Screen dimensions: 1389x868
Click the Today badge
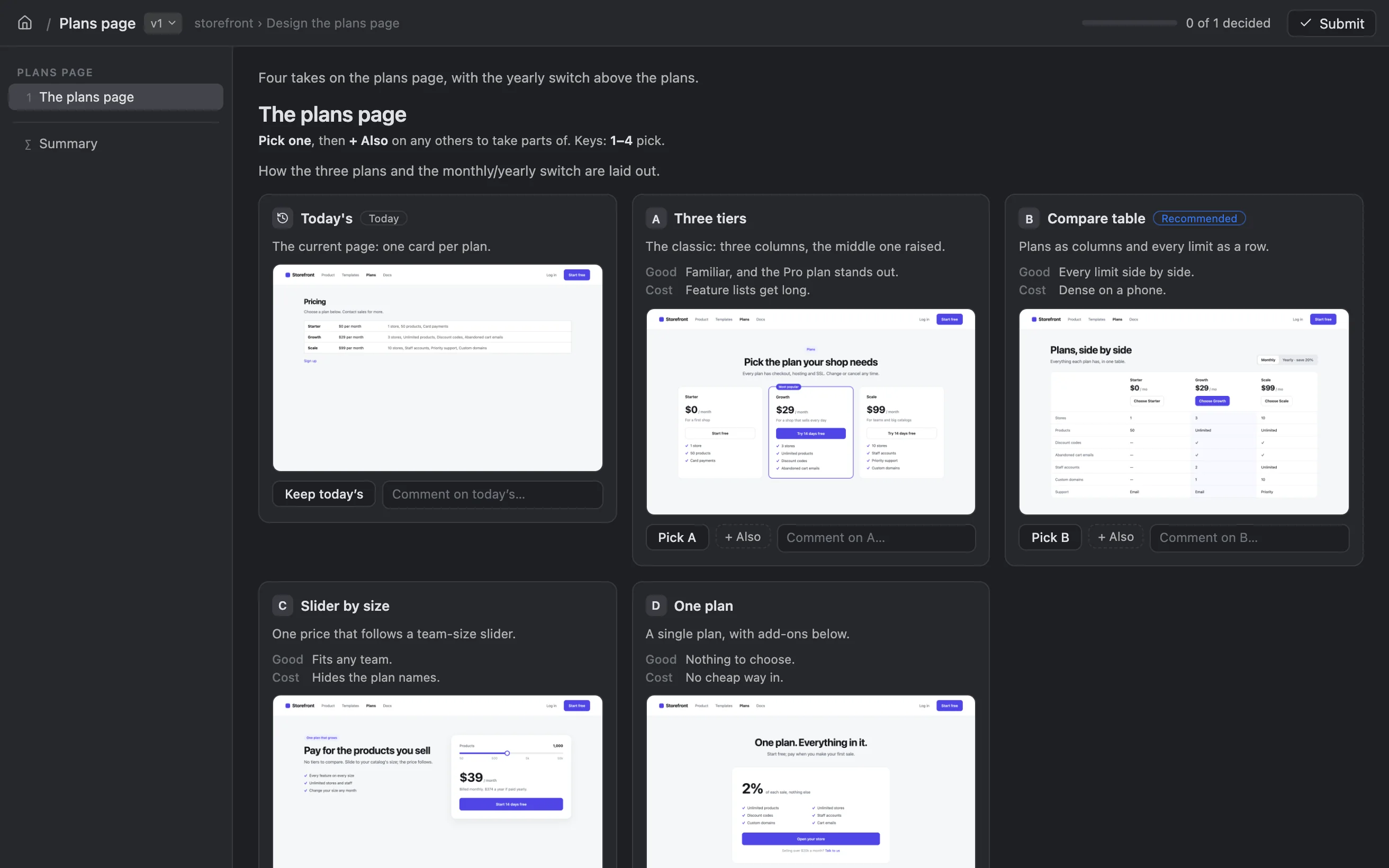pos(383,218)
